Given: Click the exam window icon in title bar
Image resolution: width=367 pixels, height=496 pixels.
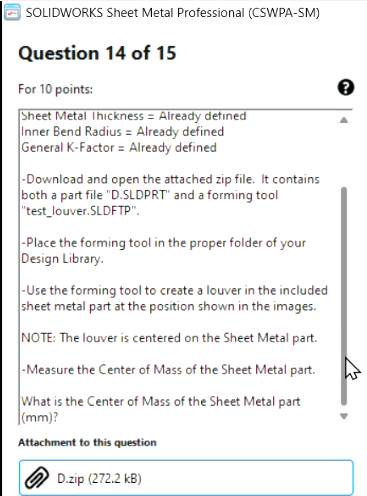Looking at the screenshot, I should tap(12, 13).
